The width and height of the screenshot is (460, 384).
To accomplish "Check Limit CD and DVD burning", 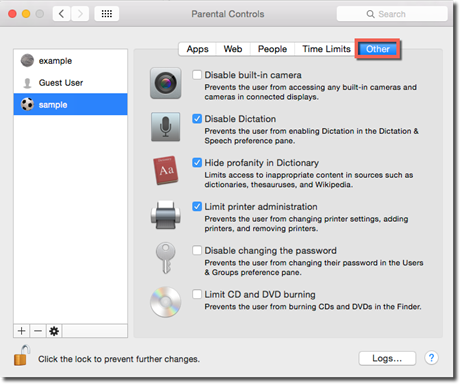I will tap(197, 294).
